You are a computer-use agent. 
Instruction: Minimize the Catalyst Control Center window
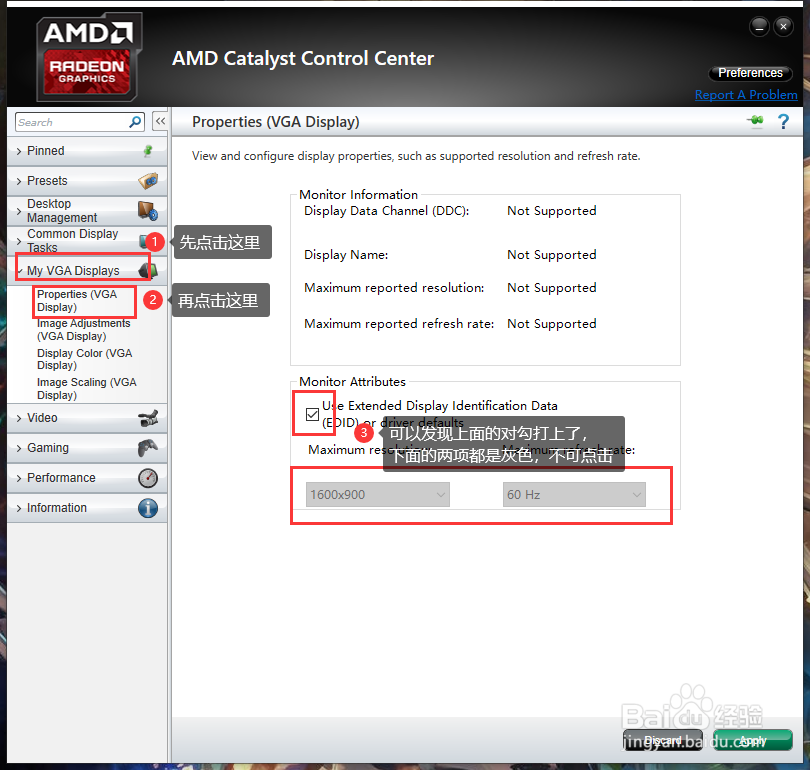(759, 26)
